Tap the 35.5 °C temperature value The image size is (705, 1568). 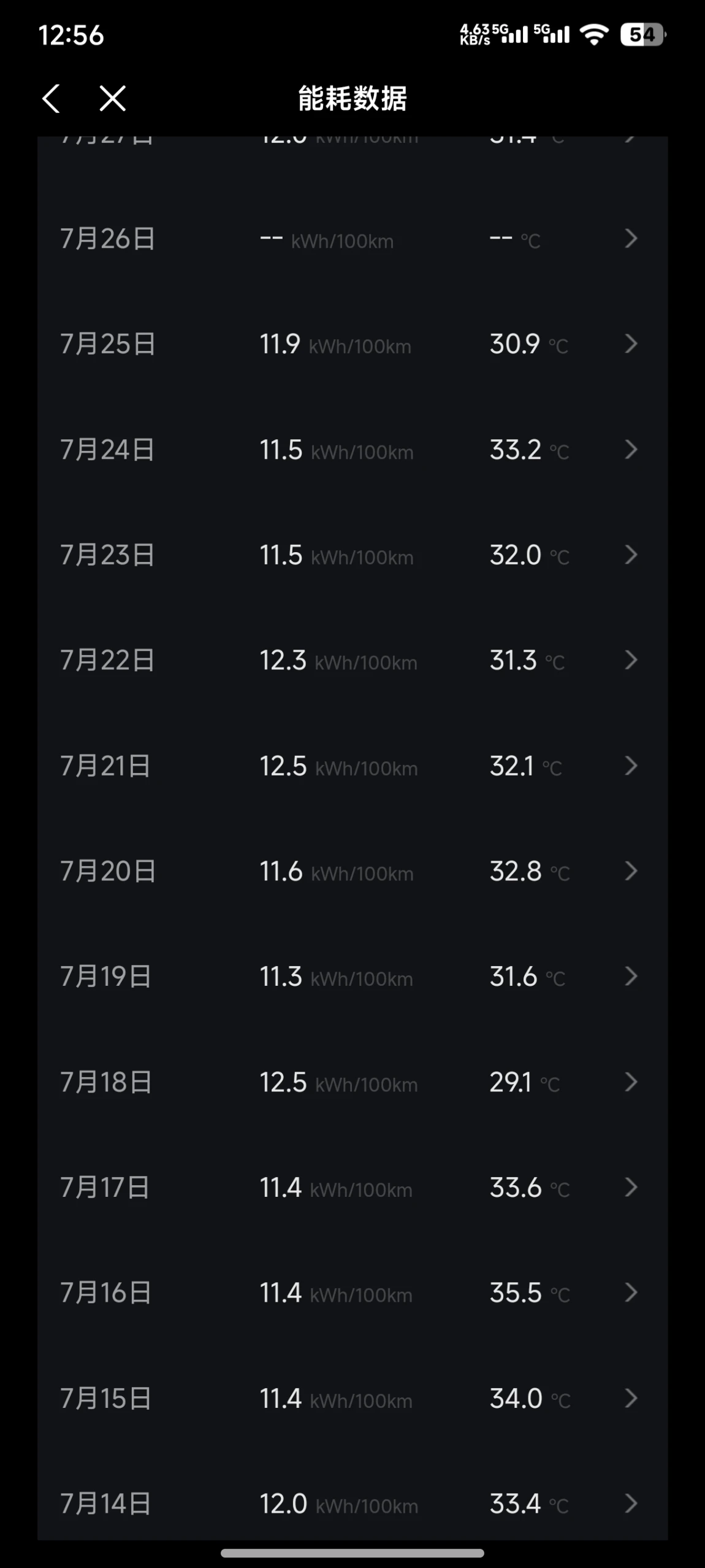click(530, 1293)
